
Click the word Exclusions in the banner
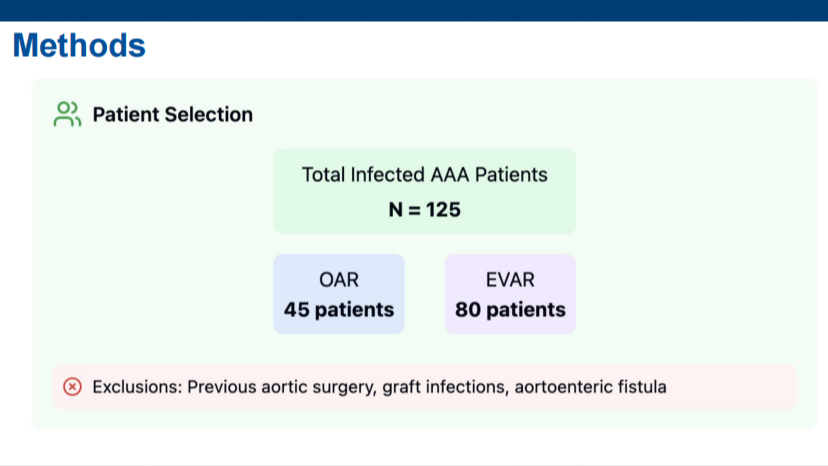coord(137,387)
